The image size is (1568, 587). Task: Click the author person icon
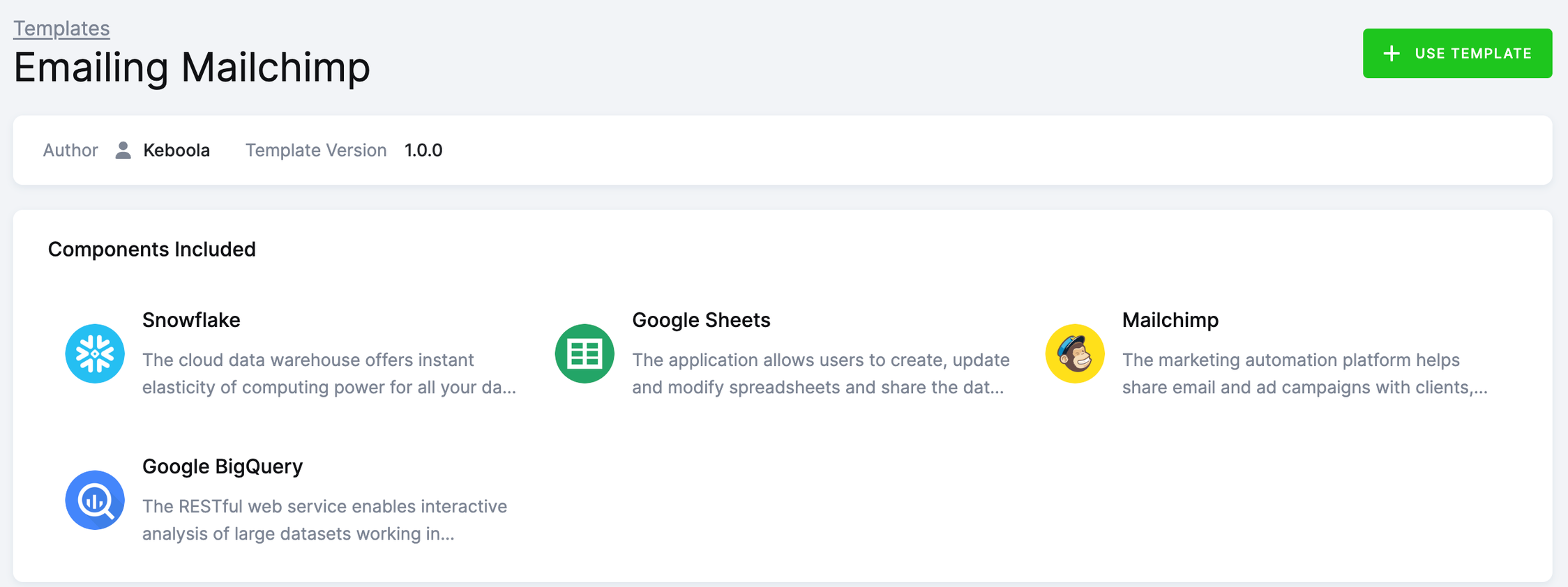click(x=123, y=150)
